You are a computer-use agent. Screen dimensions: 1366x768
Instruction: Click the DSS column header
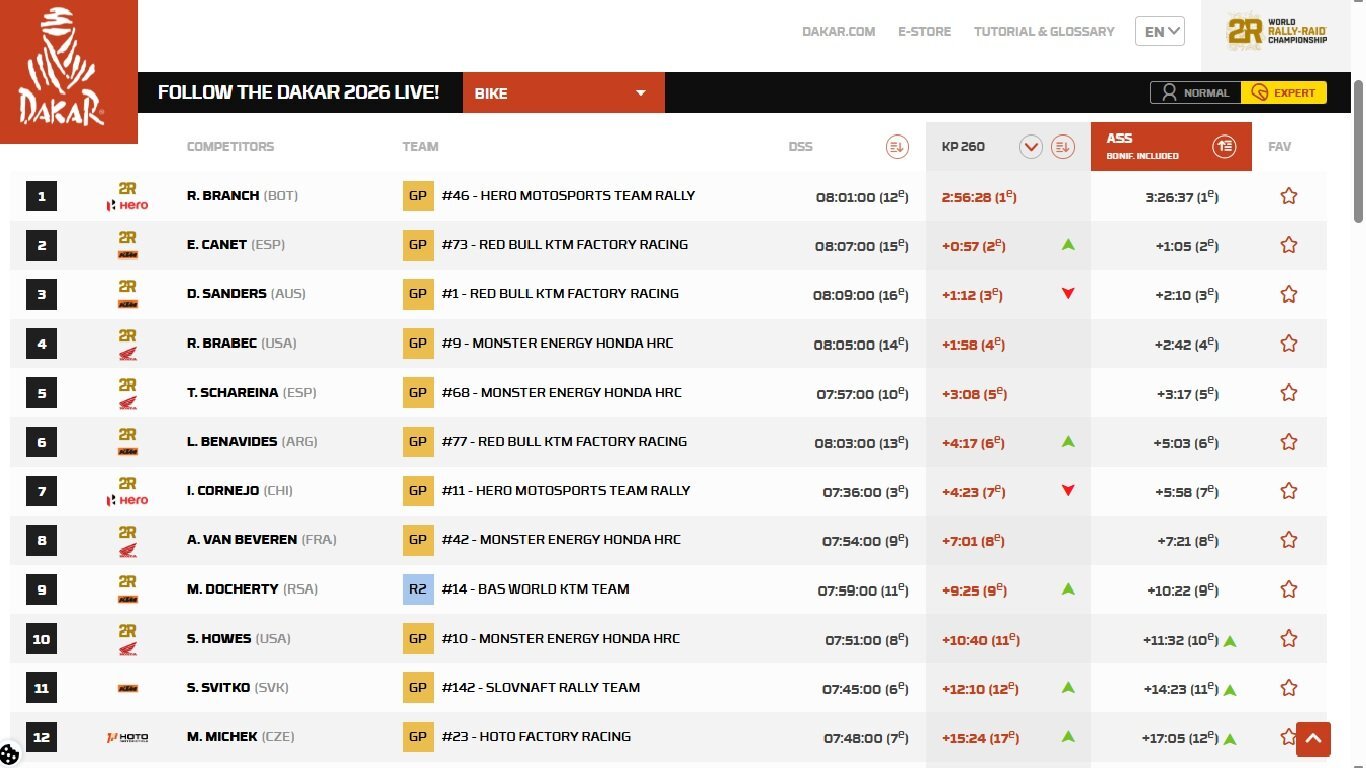[800, 147]
